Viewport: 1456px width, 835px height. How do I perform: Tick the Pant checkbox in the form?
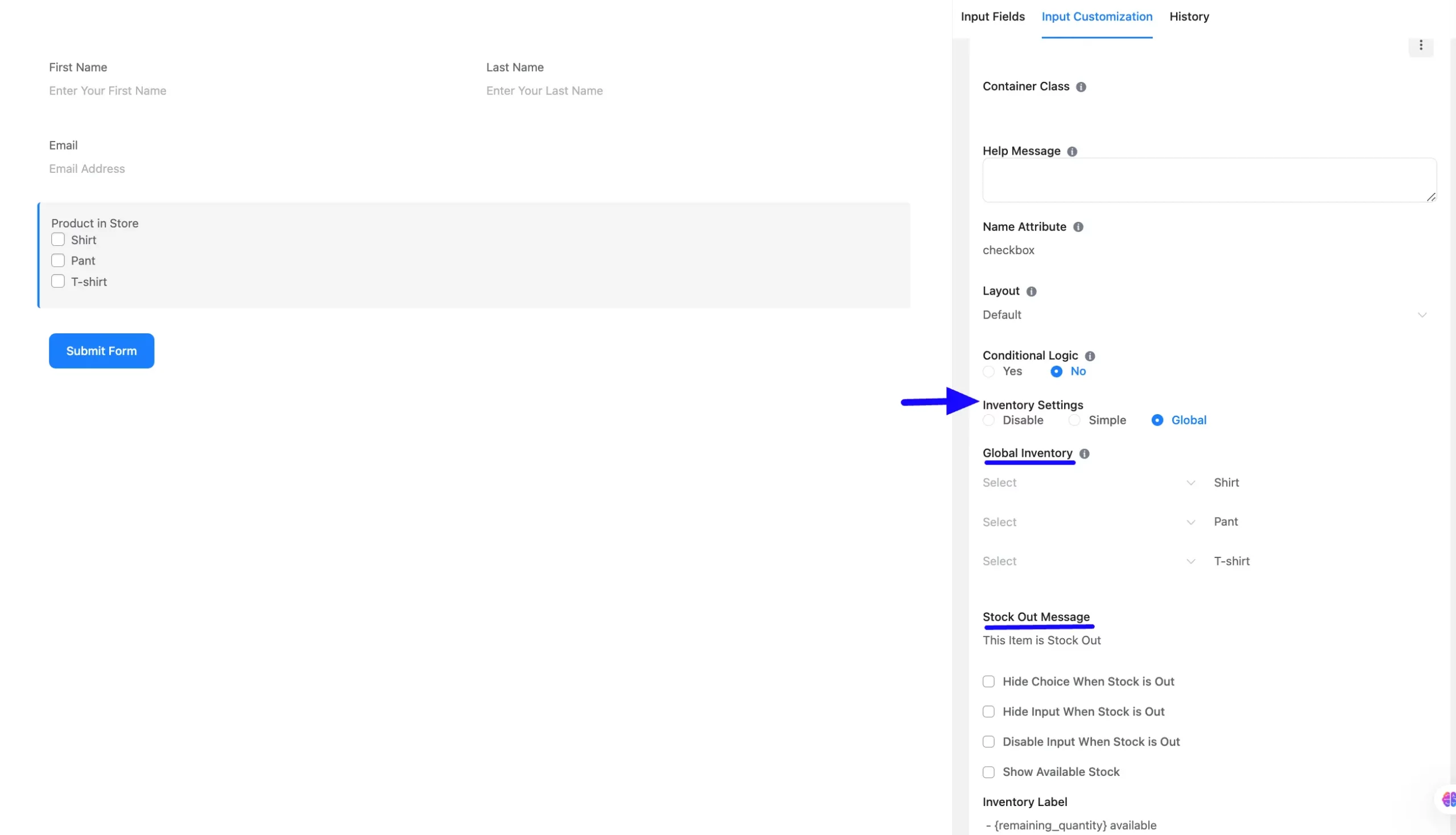(58, 261)
